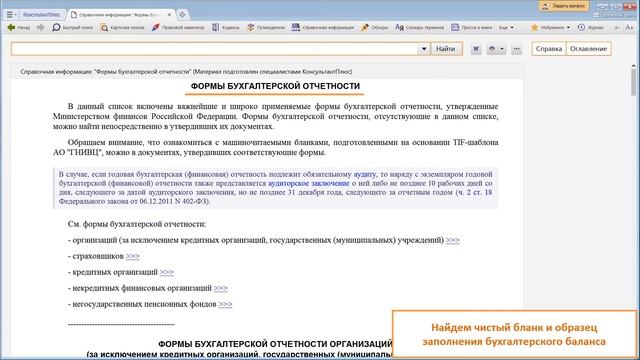Click the vertical scrollbar thumb
Screen dimensions: 640x360
point(633,82)
